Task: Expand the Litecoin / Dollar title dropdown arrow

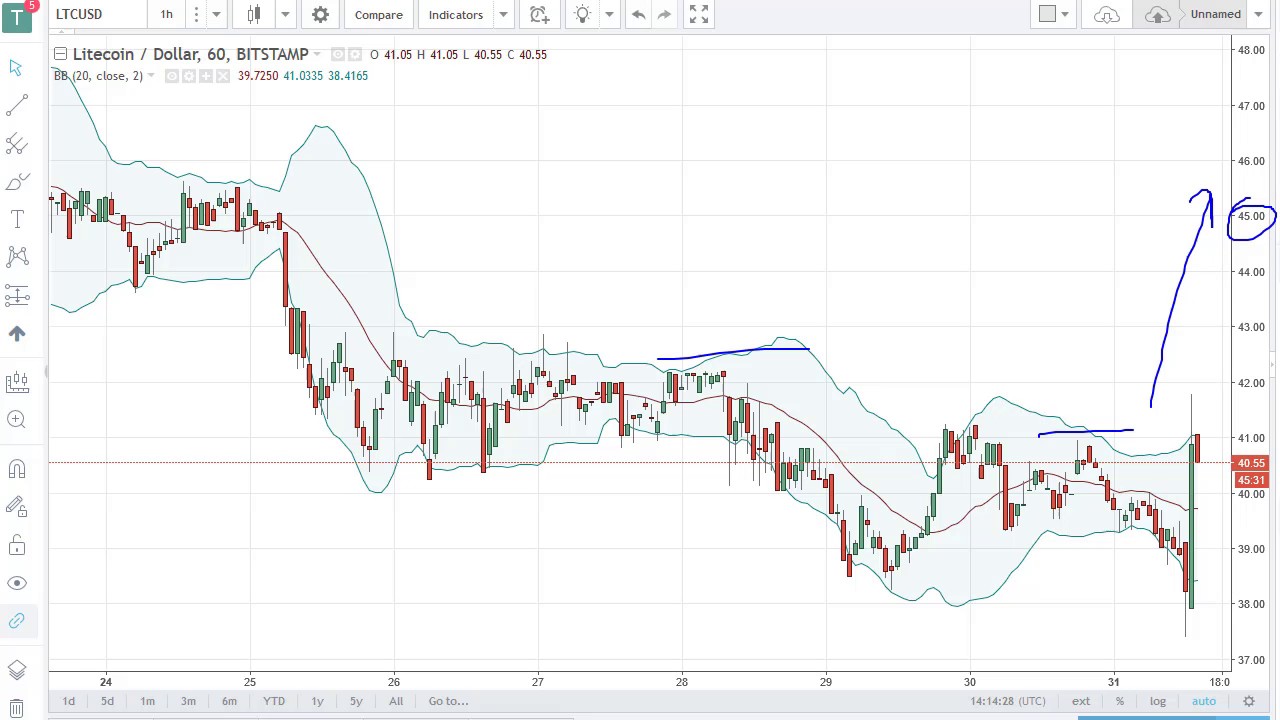Action: tap(317, 54)
